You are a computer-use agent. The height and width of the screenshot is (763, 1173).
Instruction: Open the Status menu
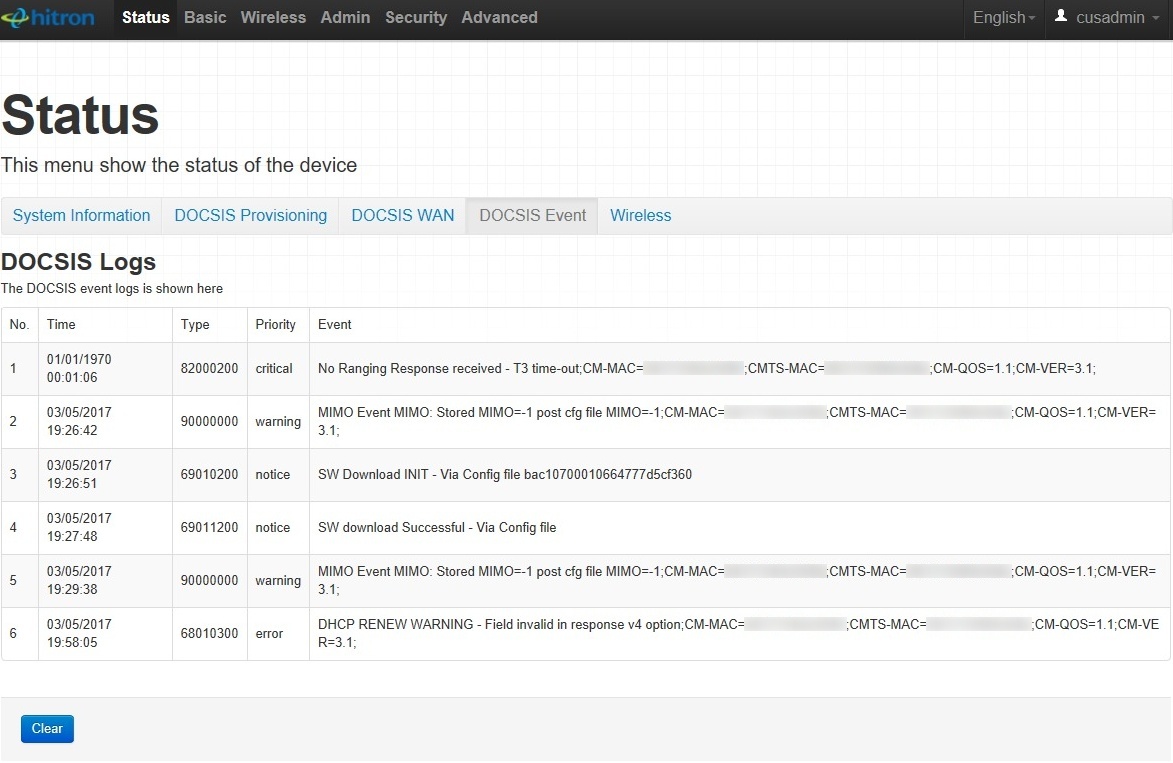[x=145, y=17]
